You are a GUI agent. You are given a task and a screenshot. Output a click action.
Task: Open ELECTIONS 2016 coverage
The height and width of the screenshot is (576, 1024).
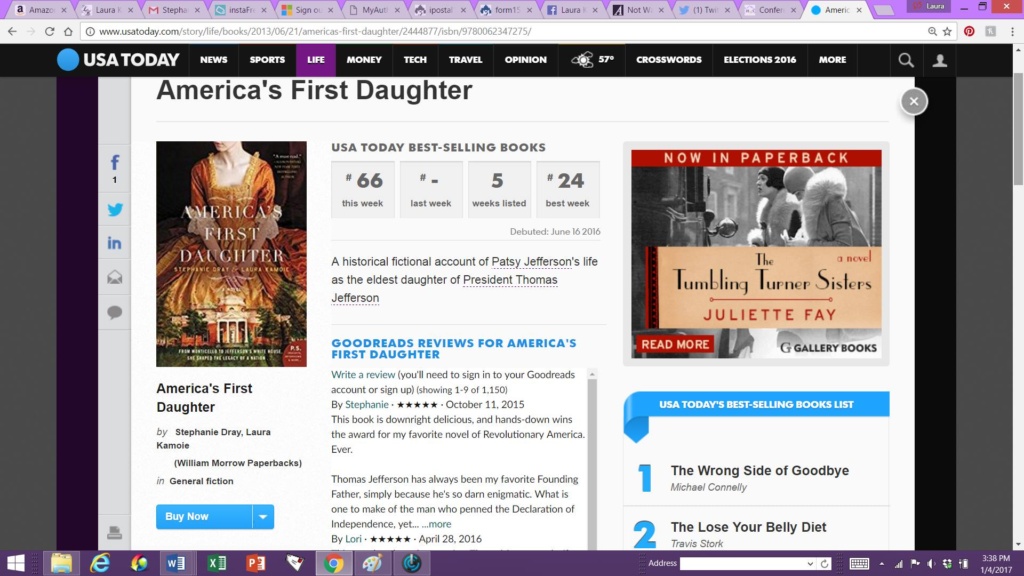[x=760, y=59]
